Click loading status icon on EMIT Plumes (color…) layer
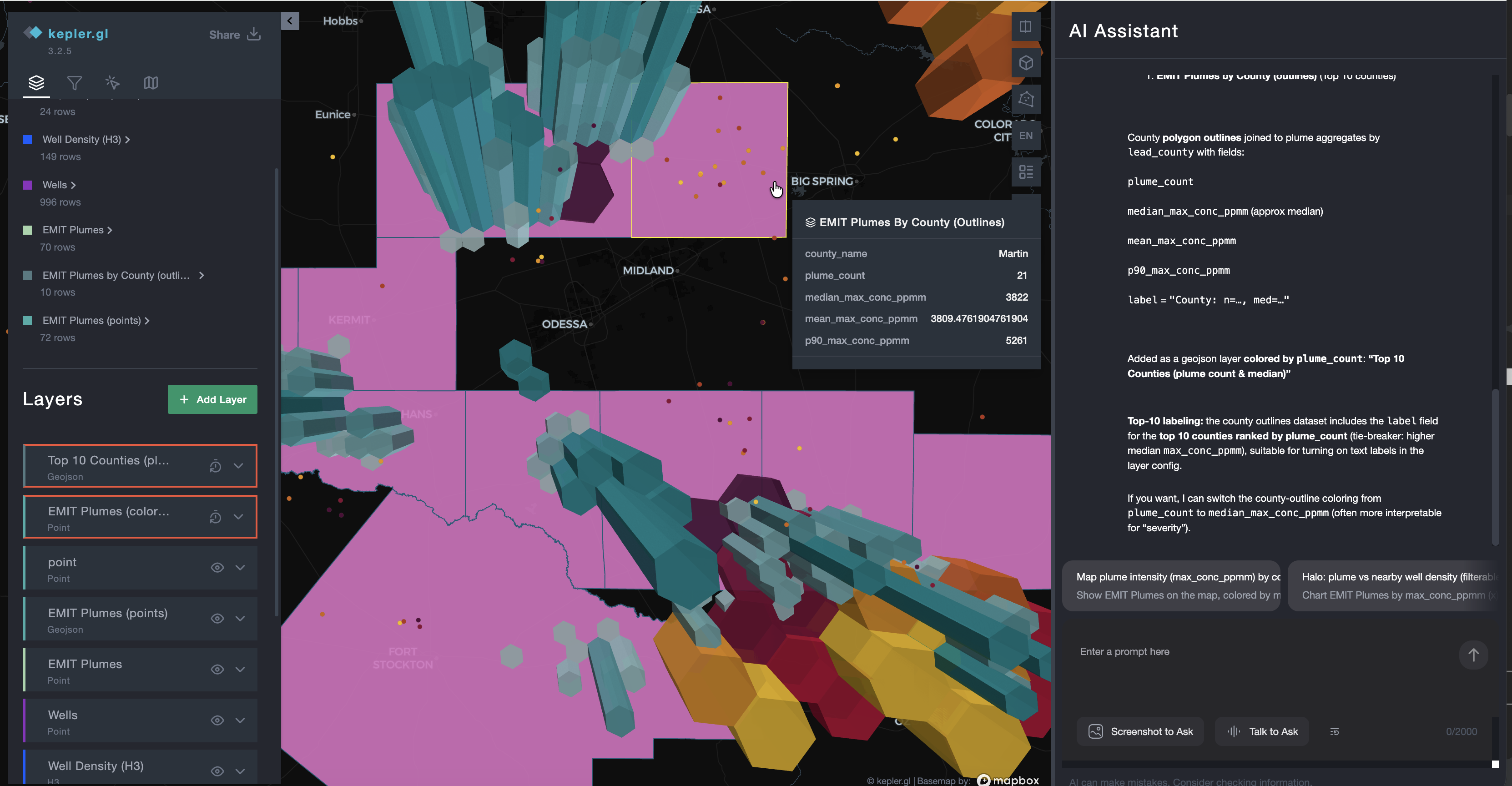1512x786 pixels. [x=216, y=517]
